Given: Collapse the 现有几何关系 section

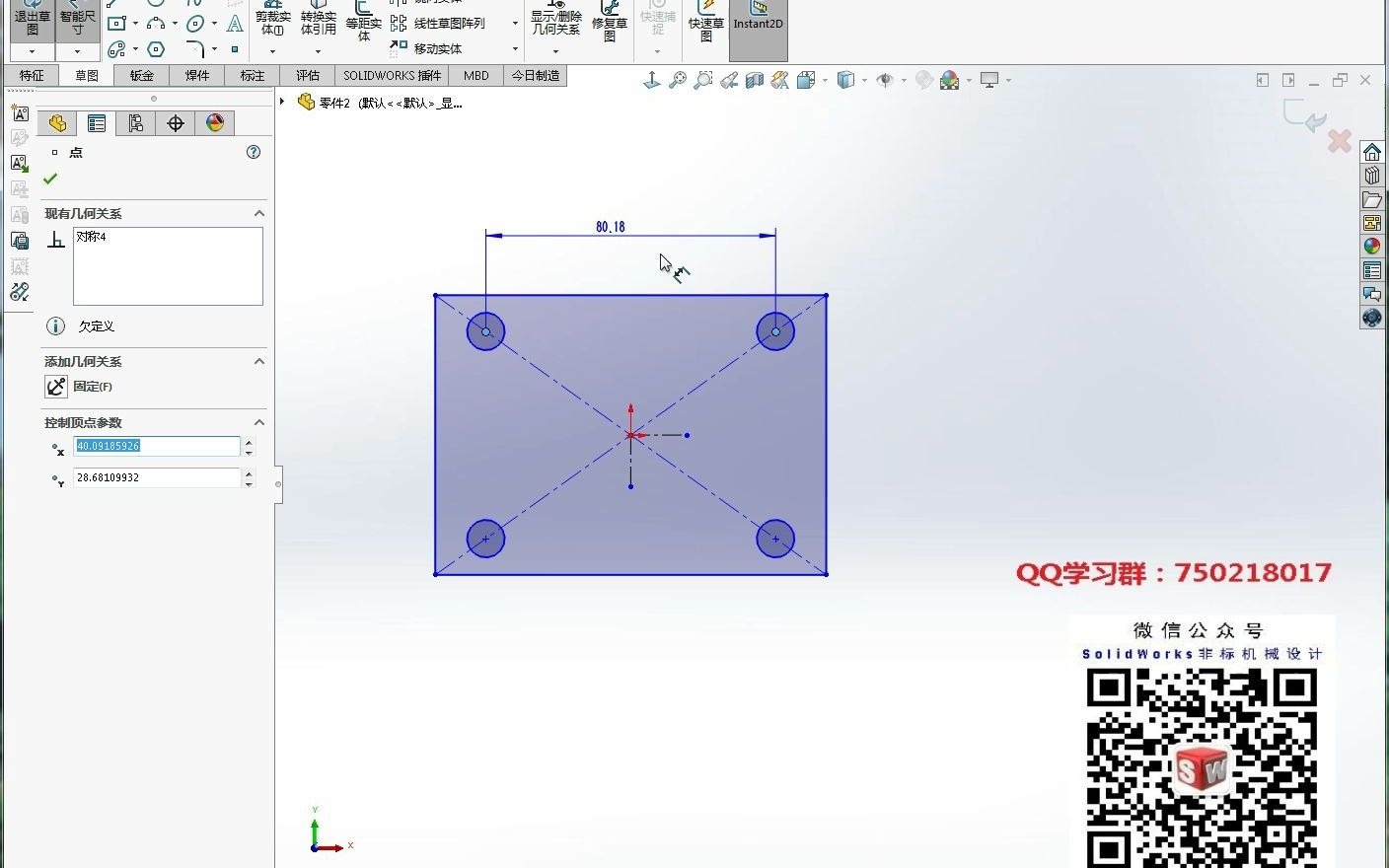Looking at the screenshot, I should (258, 213).
